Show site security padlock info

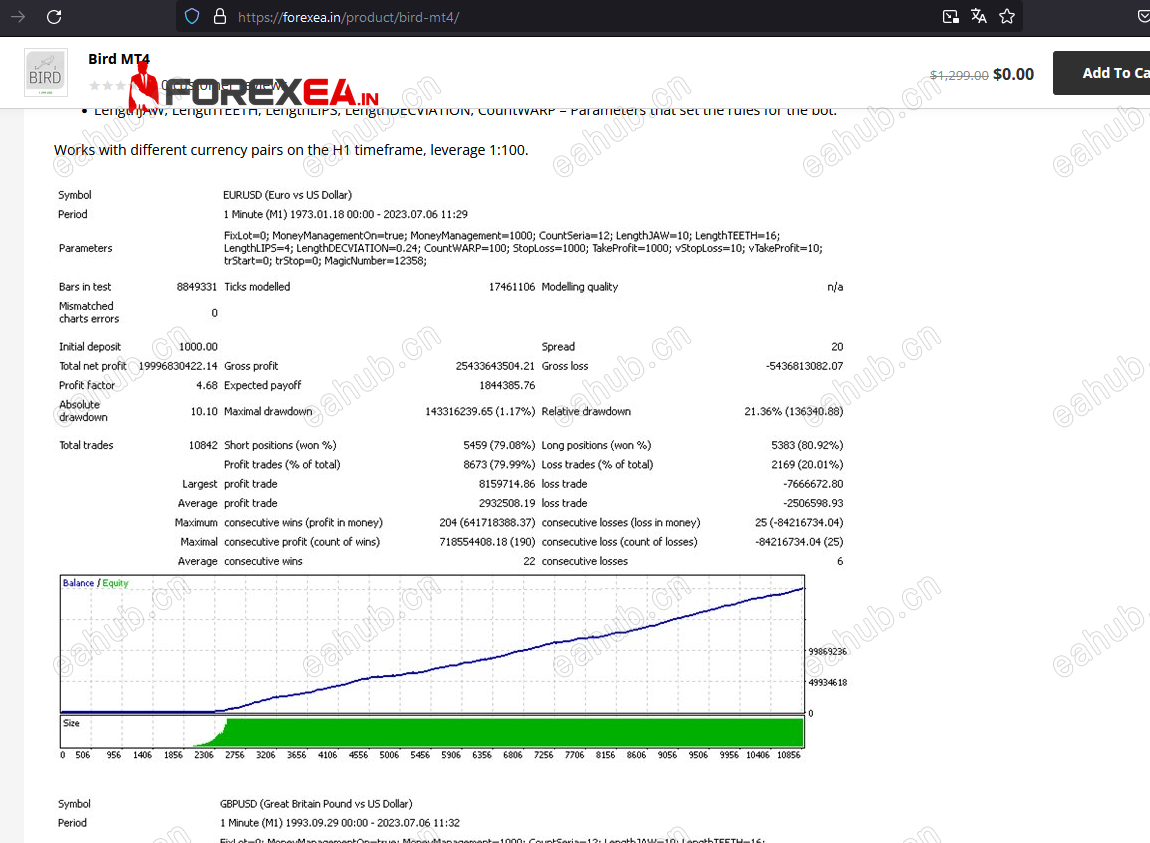coord(219,16)
